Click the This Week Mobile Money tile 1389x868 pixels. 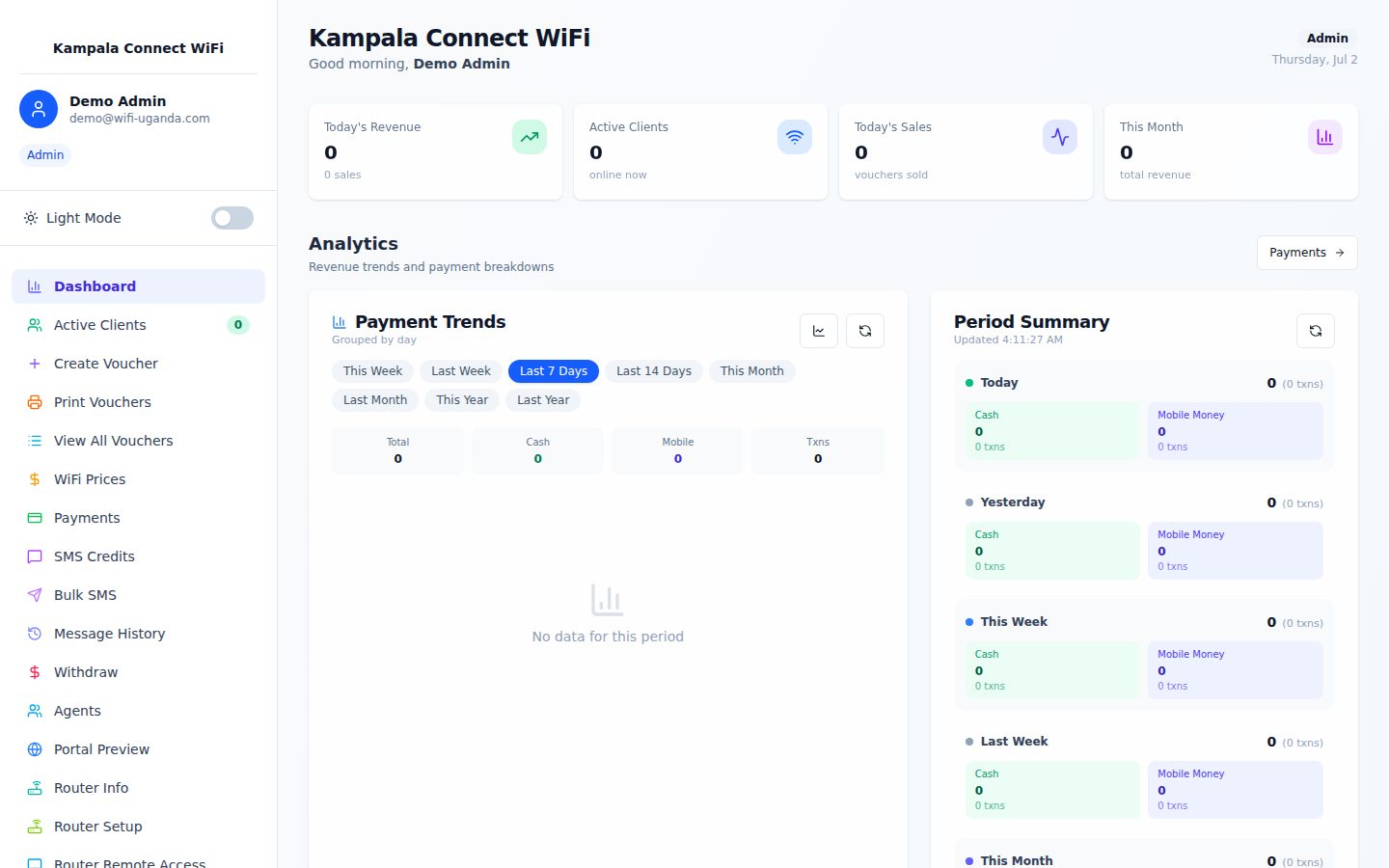coord(1236,670)
